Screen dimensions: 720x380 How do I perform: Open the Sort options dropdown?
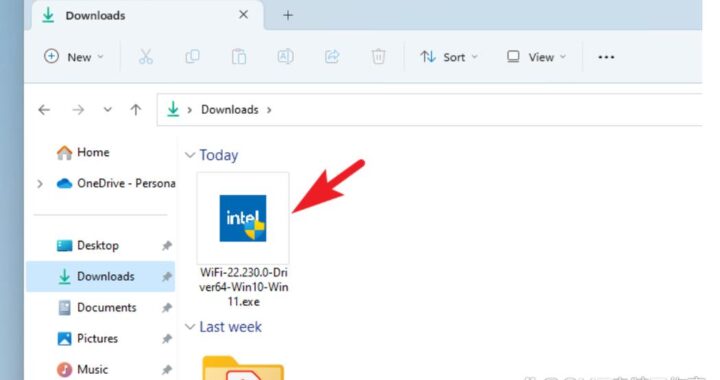coord(449,57)
